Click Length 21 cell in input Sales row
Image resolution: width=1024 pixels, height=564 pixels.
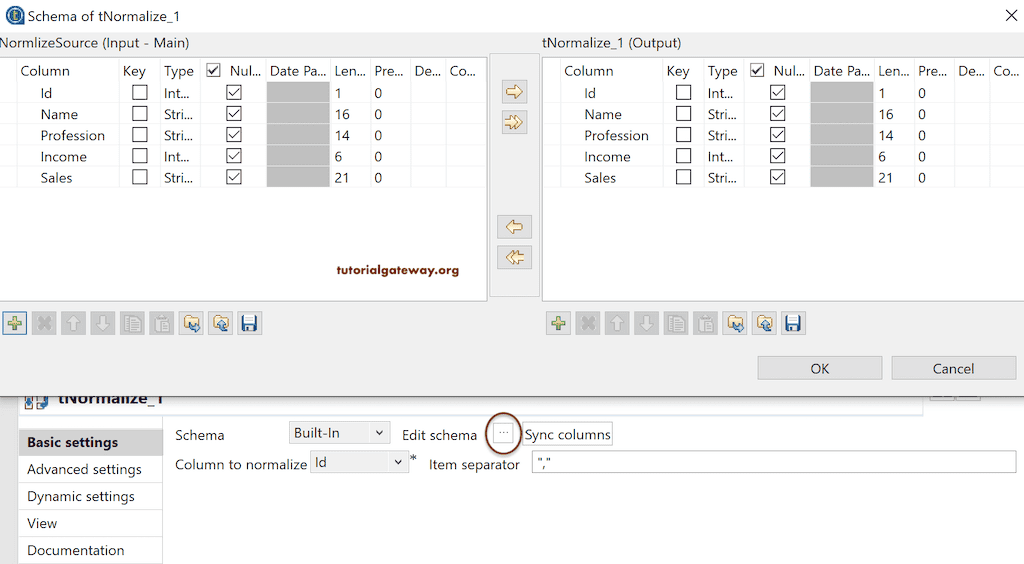(x=350, y=178)
